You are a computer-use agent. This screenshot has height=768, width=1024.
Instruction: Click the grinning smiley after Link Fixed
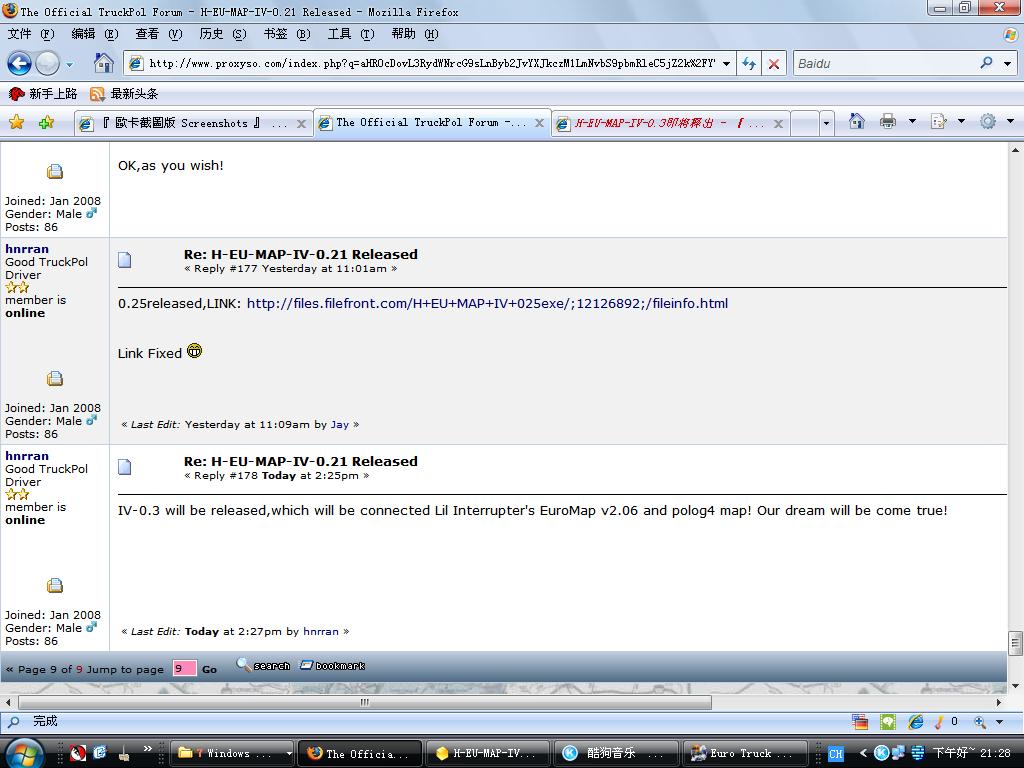195,351
